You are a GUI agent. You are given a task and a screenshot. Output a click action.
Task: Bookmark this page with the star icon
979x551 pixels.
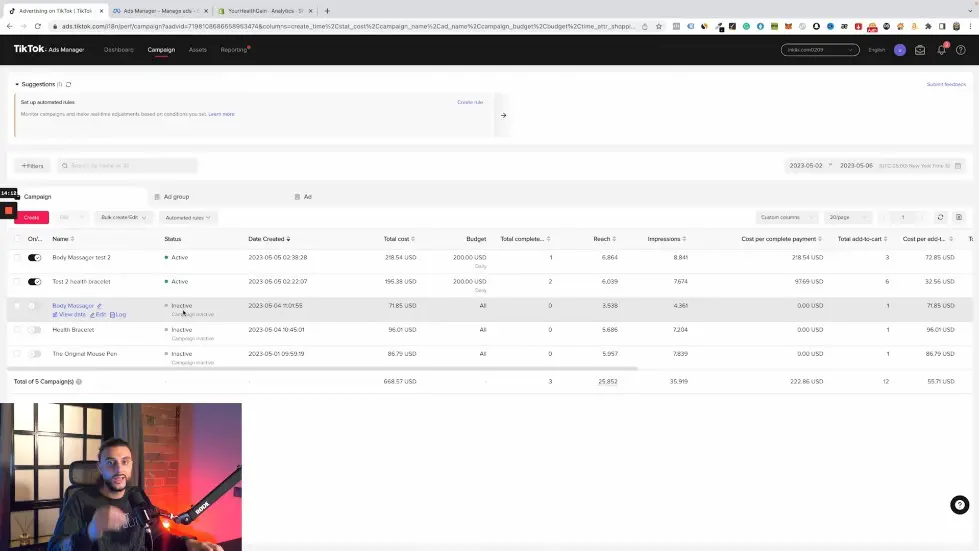pyautogui.click(x=659, y=26)
